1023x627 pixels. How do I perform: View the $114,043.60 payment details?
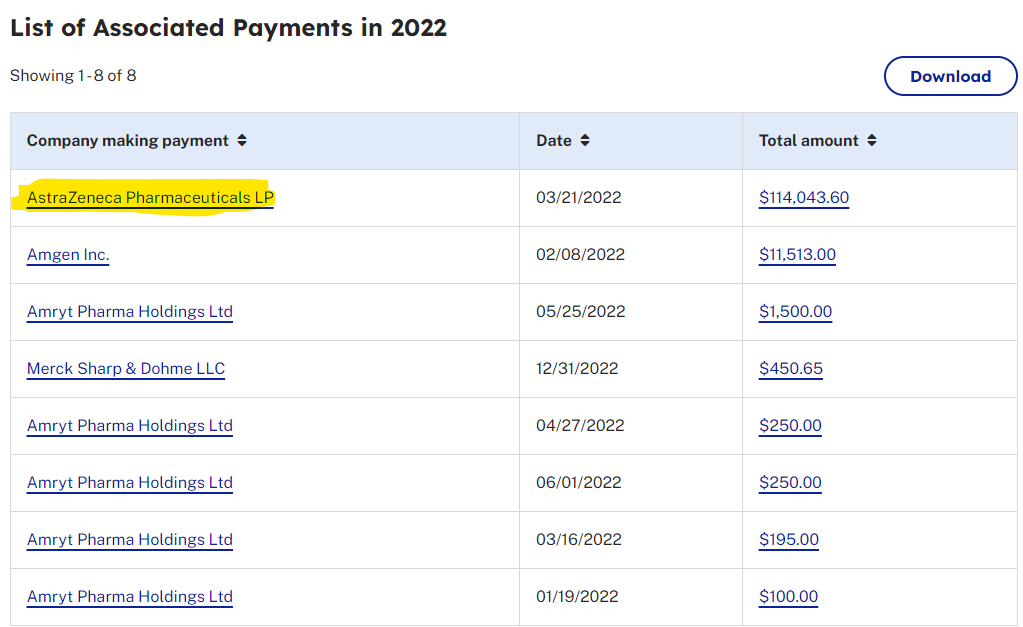[x=804, y=198]
